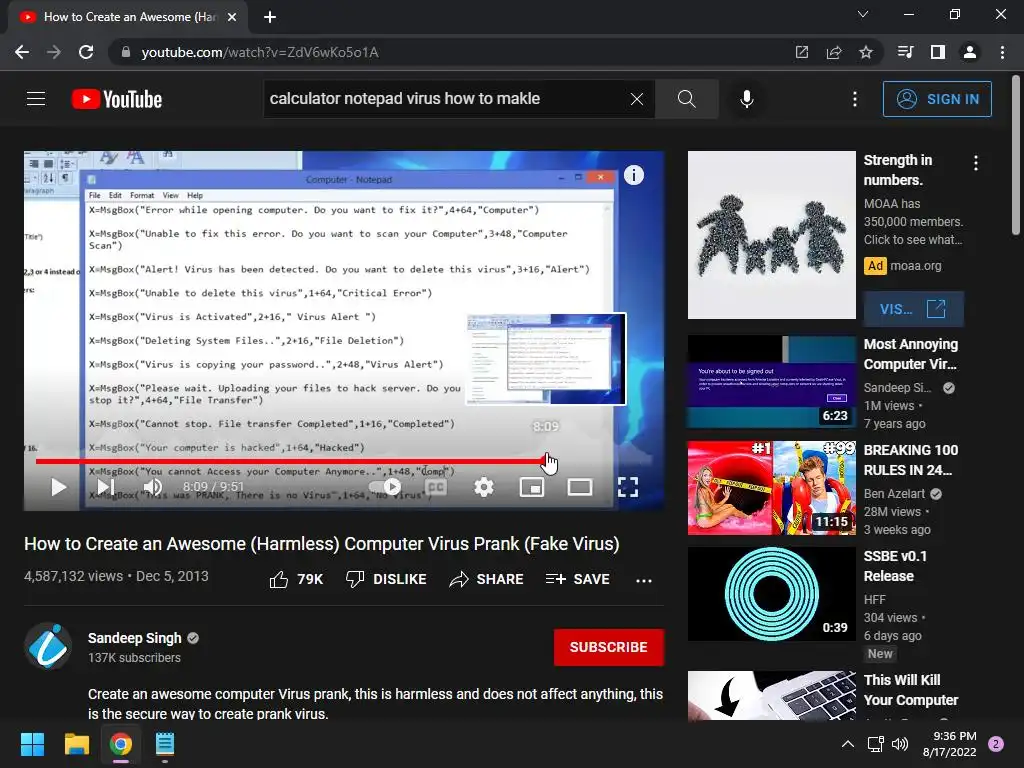Open media controls in Chrome toolbar
This screenshot has width=1024, height=768.
[905, 52]
